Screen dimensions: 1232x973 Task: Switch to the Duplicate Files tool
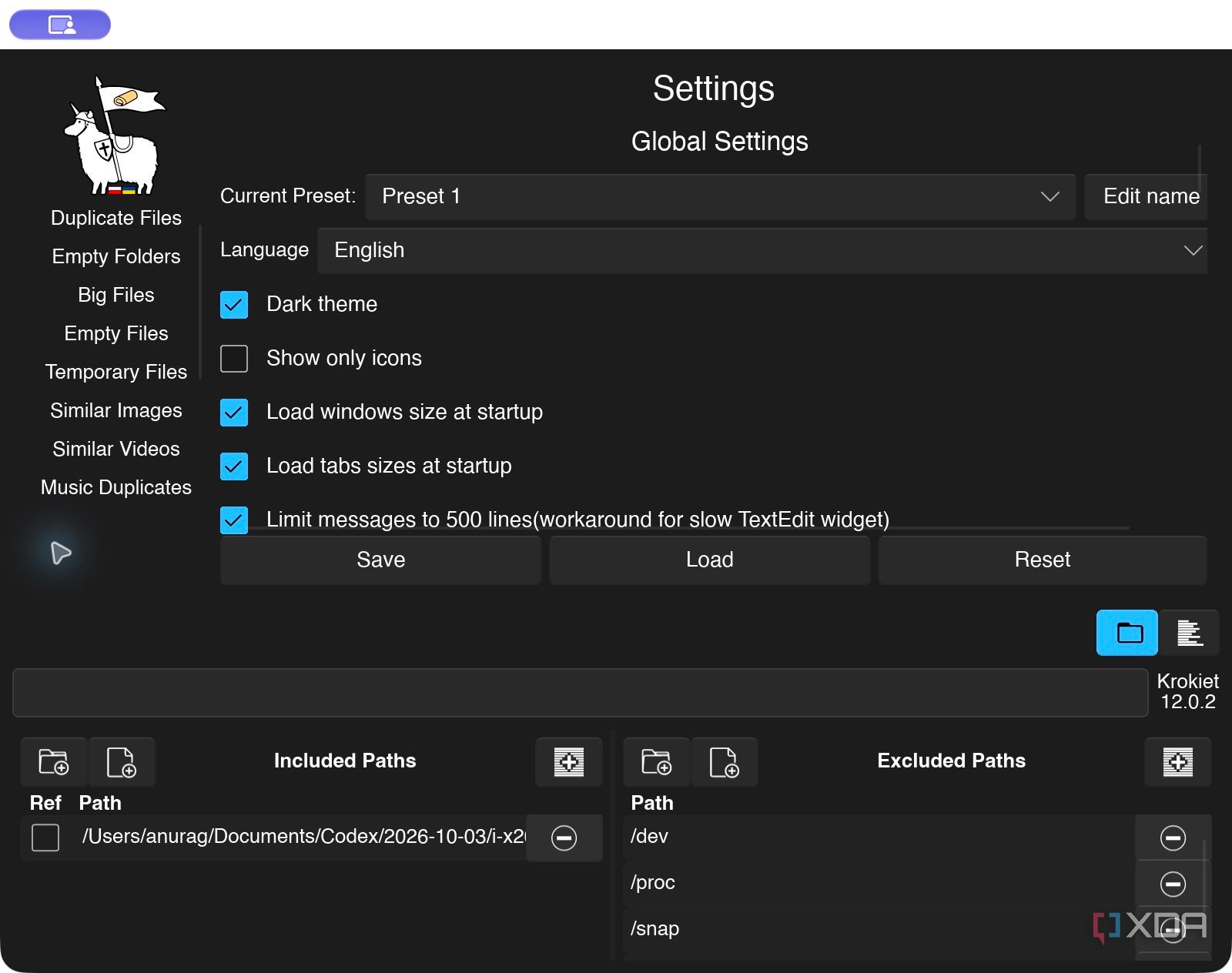116,218
